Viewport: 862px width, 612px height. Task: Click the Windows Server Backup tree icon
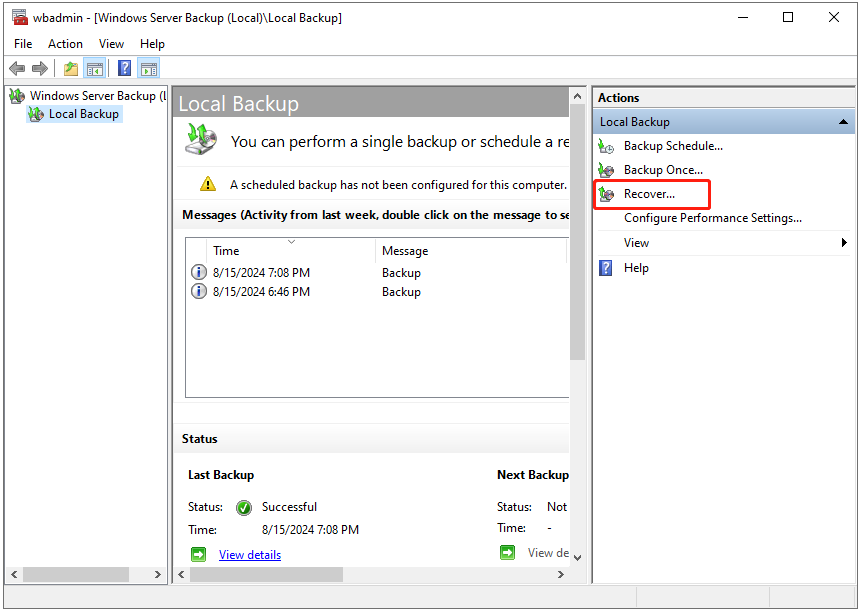pyautogui.click(x=17, y=96)
